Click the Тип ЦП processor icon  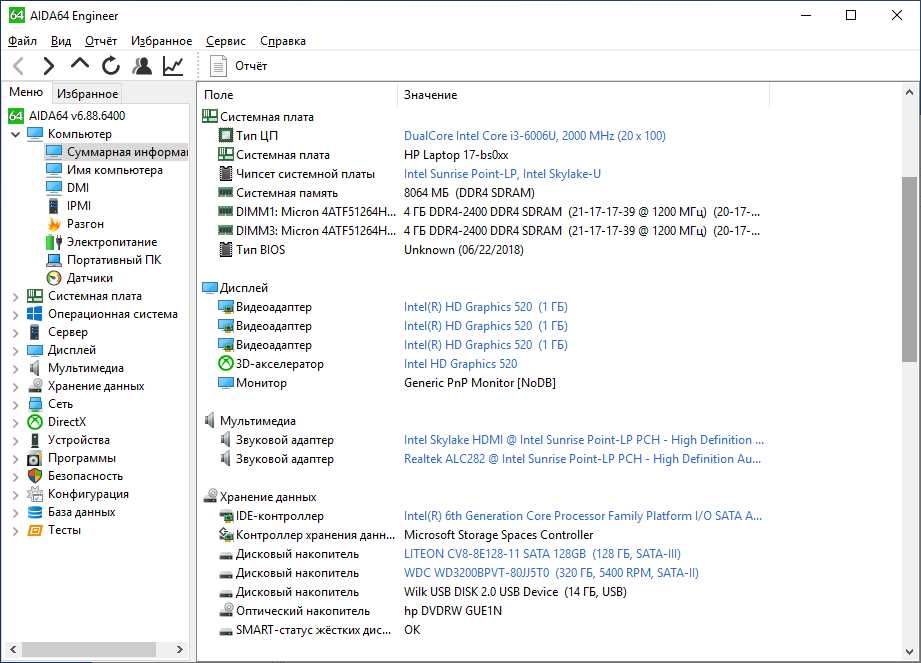226,136
